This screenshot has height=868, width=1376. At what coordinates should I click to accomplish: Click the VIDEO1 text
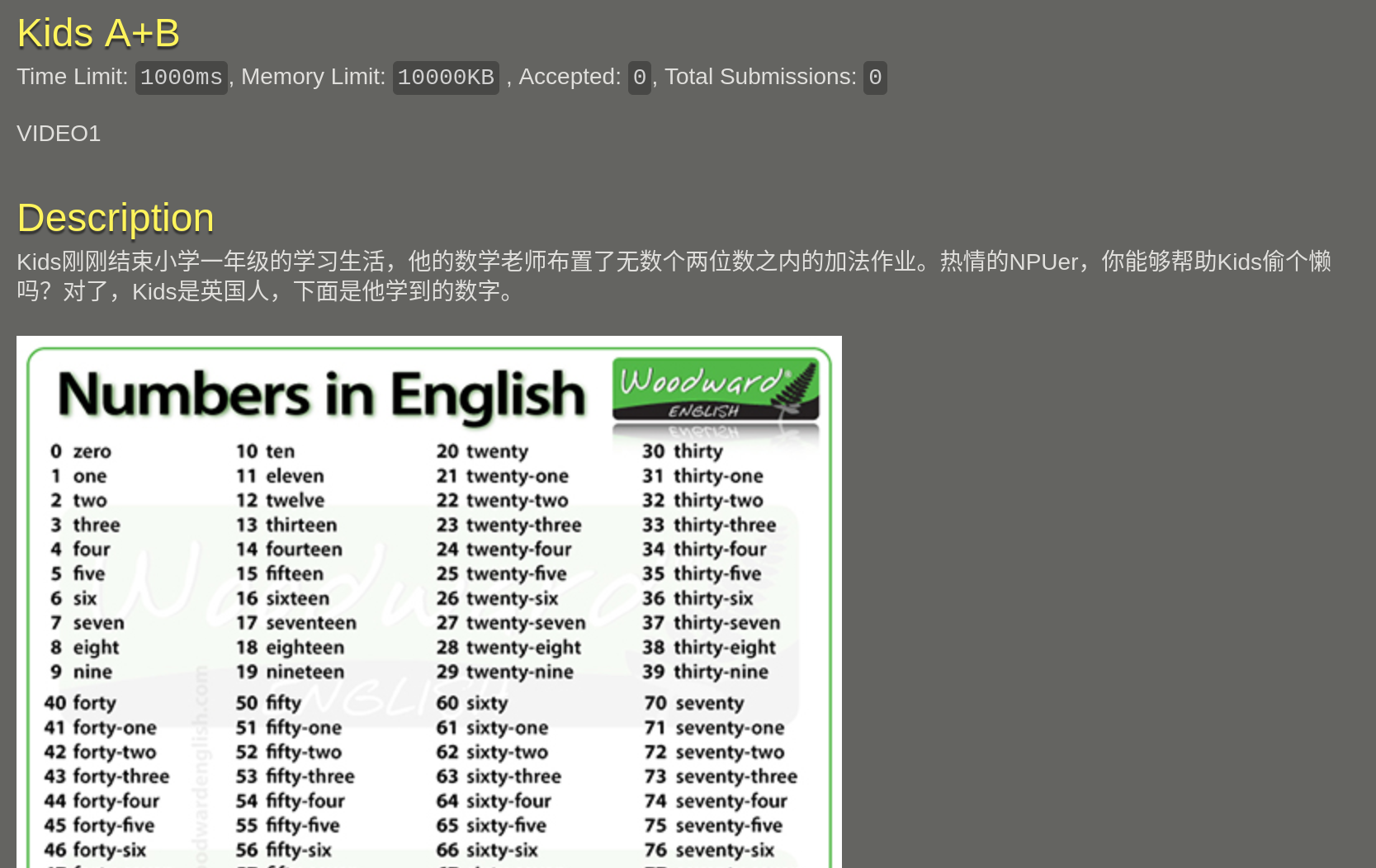coord(59,134)
